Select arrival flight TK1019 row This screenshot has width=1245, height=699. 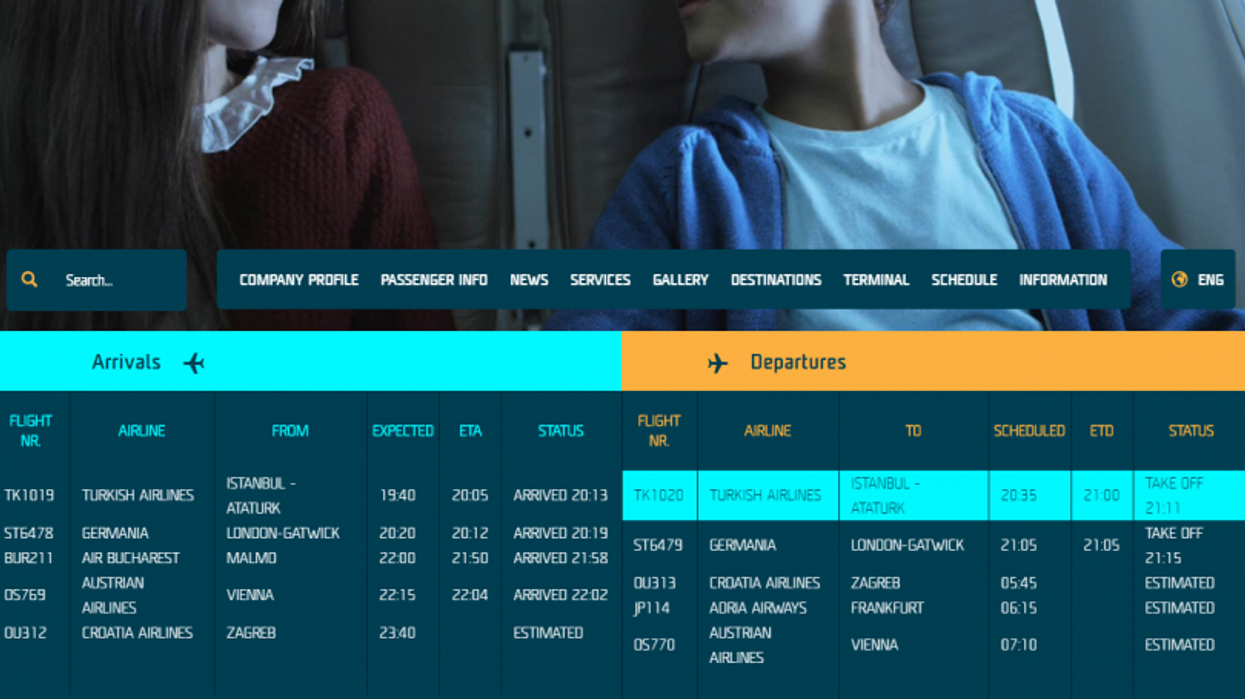tap(290, 496)
